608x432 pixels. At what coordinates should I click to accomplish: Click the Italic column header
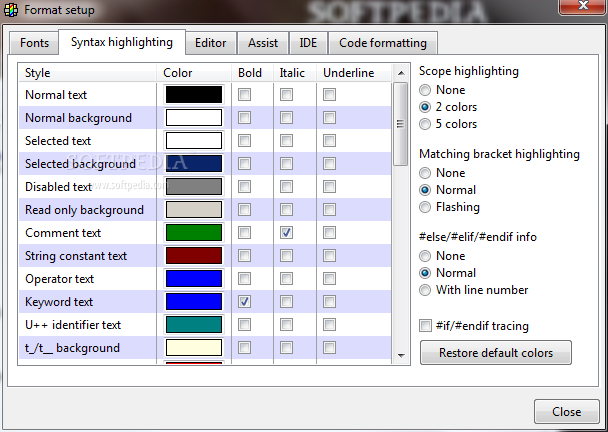point(295,73)
